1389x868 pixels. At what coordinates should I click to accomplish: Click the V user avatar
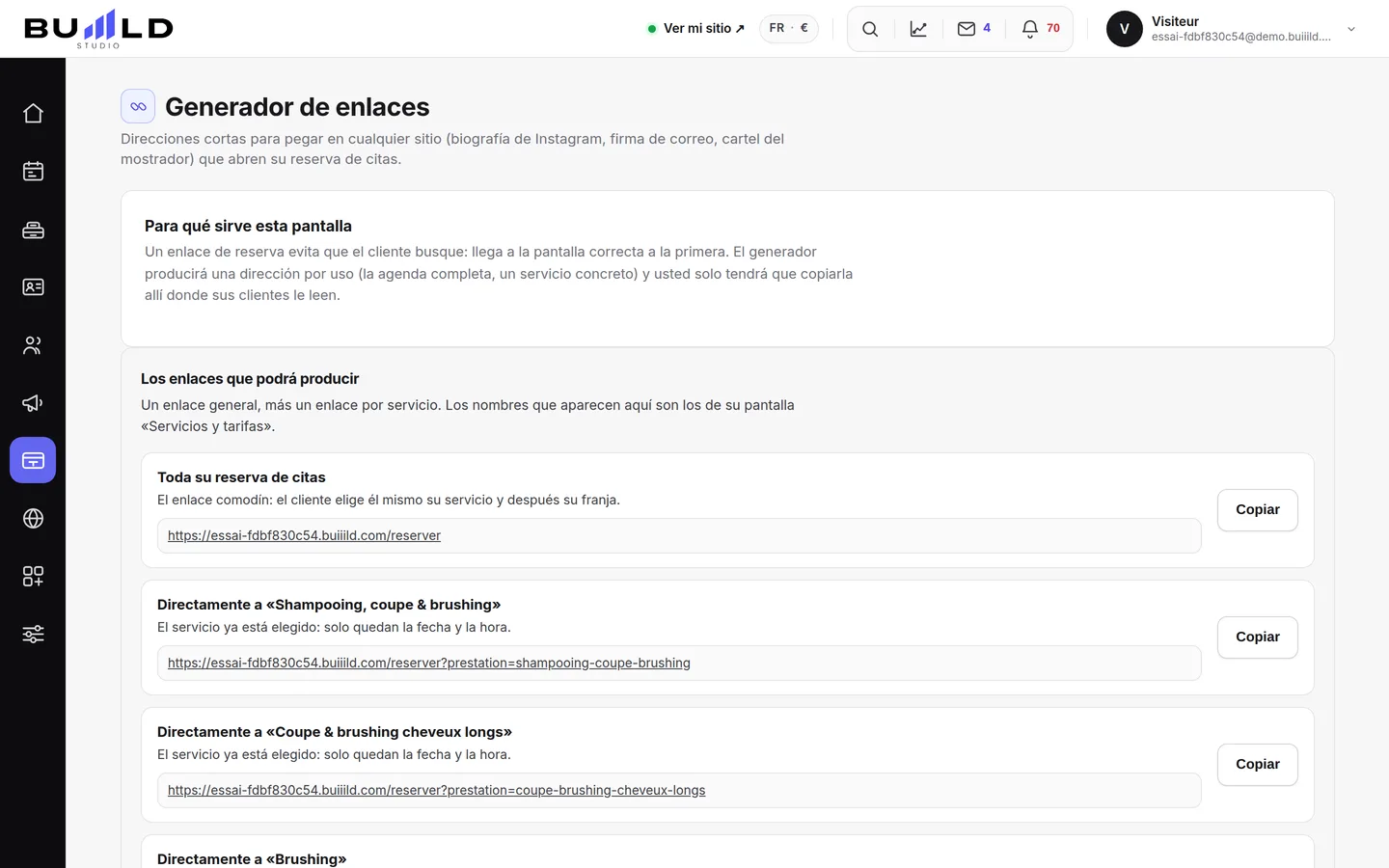[1125, 29]
